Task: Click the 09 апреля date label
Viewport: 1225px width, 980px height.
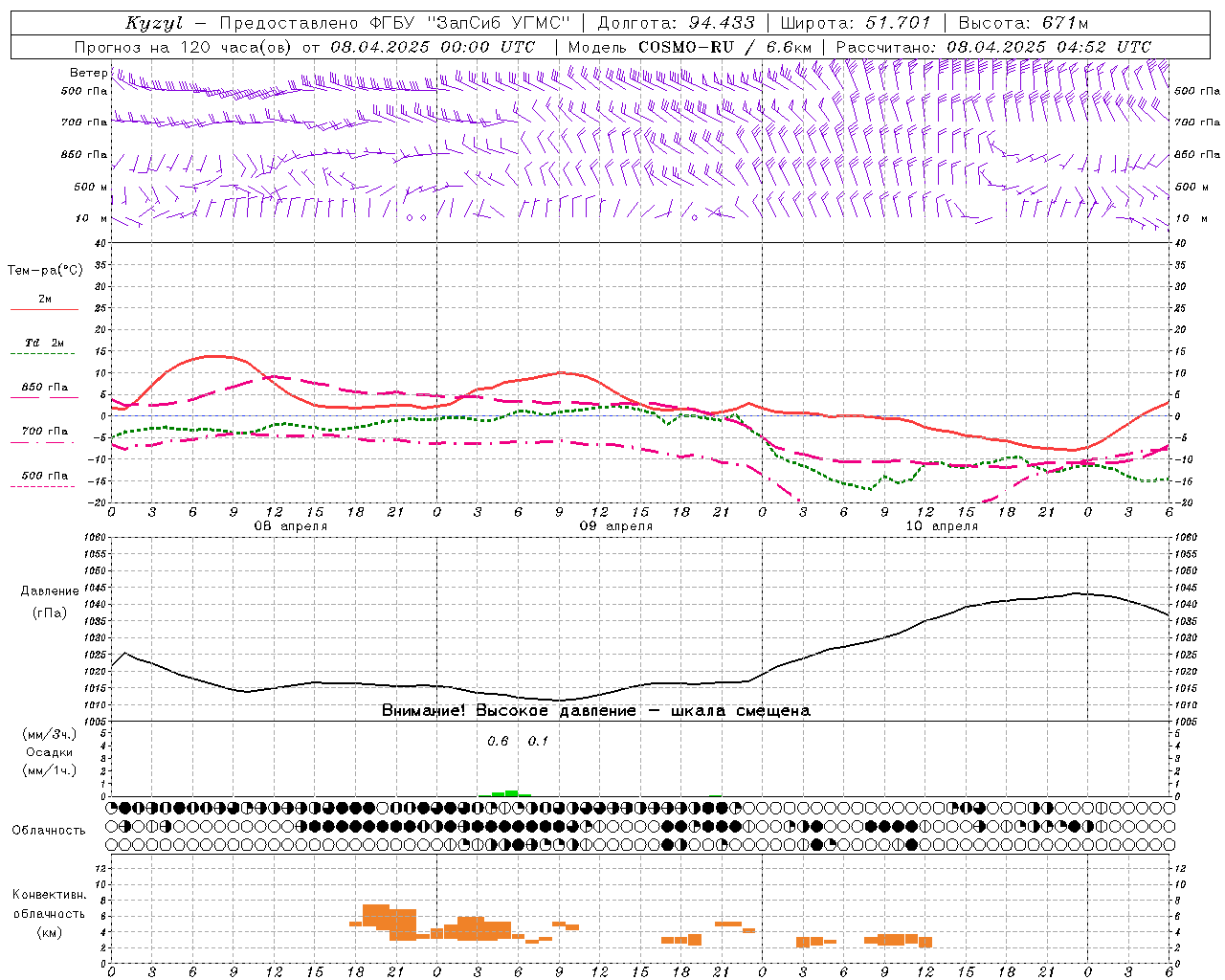Action: [616, 526]
